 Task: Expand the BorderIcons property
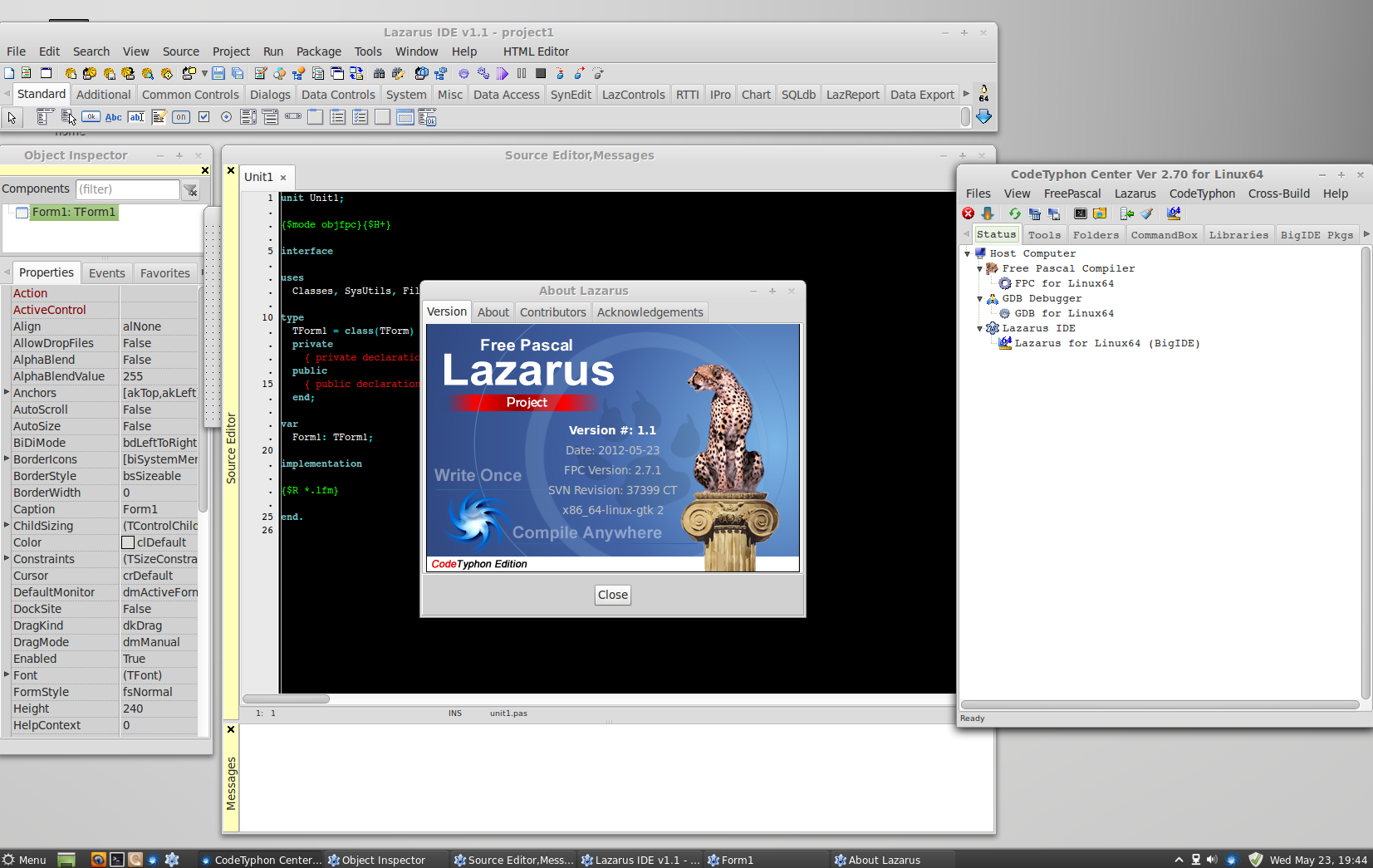click(x=7, y=459)
